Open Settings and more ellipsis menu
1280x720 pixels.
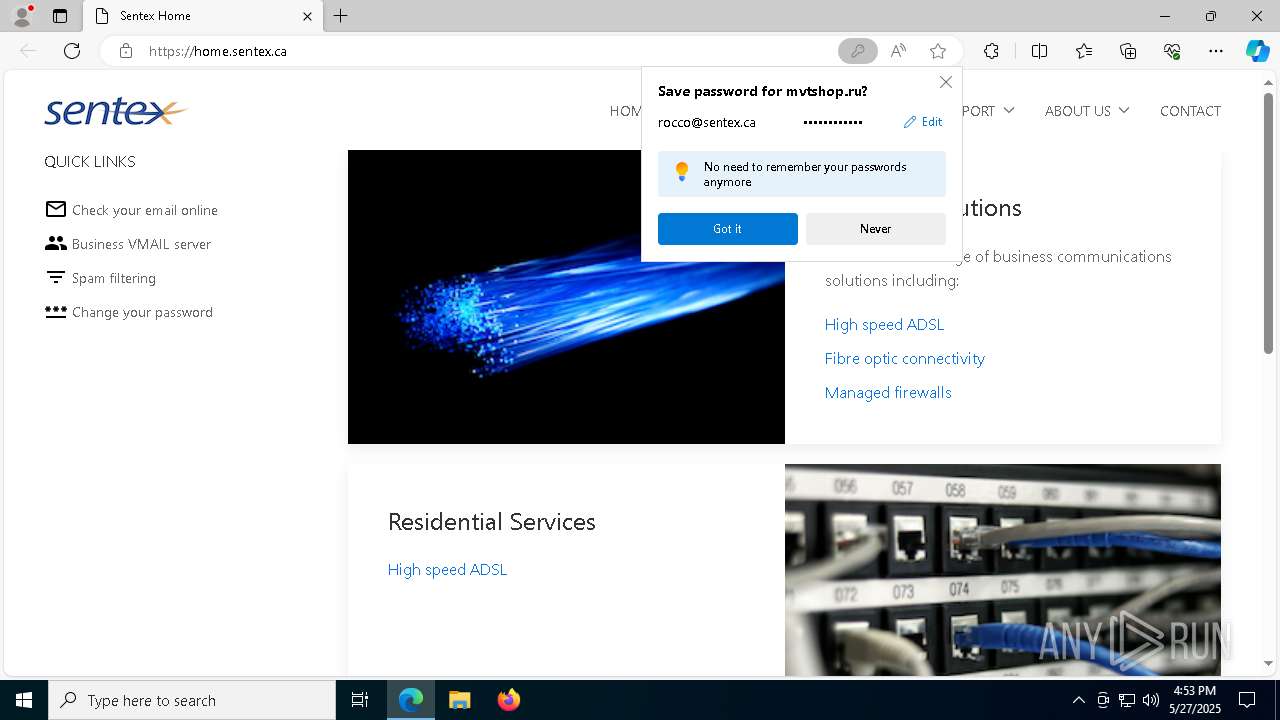click(1216, 51)
